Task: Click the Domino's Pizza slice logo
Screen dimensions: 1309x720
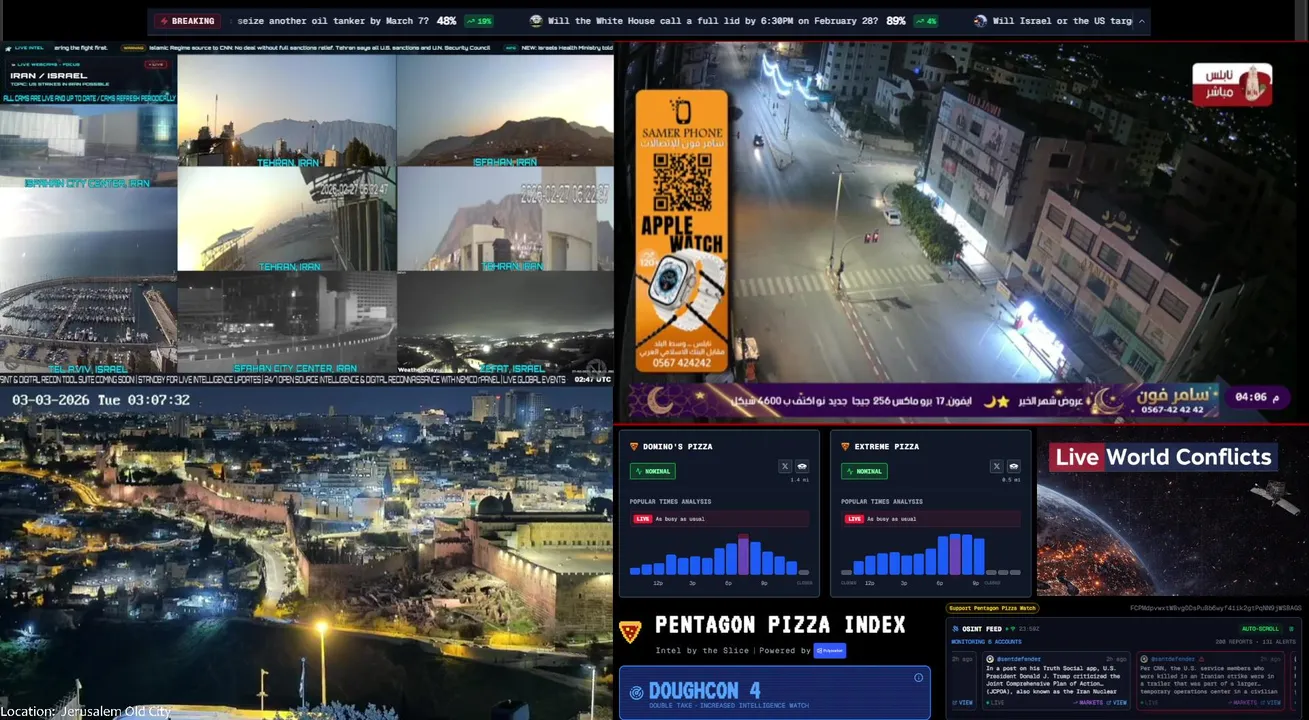Action: point(633,446)
